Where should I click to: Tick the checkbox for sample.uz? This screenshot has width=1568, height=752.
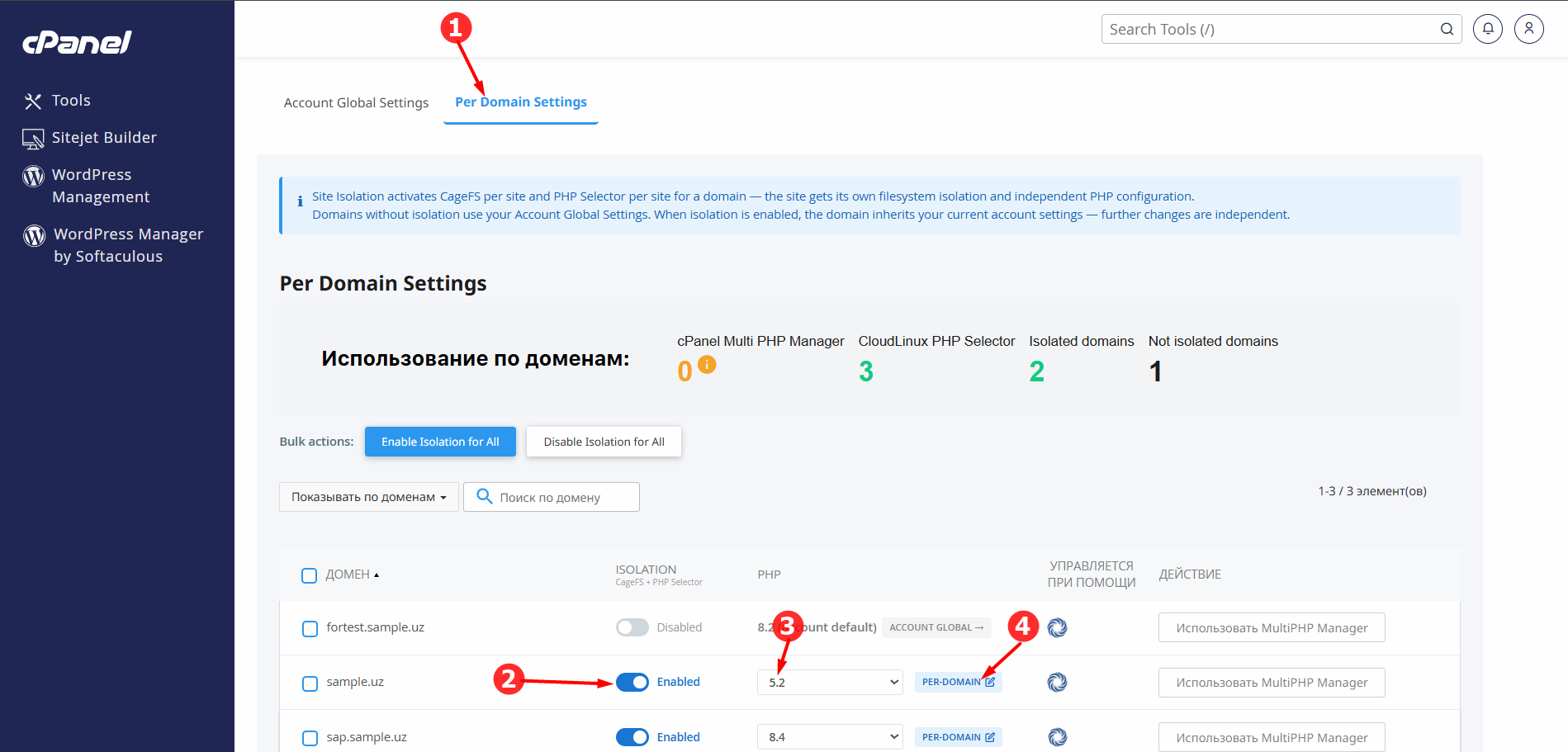click(310, 683)
